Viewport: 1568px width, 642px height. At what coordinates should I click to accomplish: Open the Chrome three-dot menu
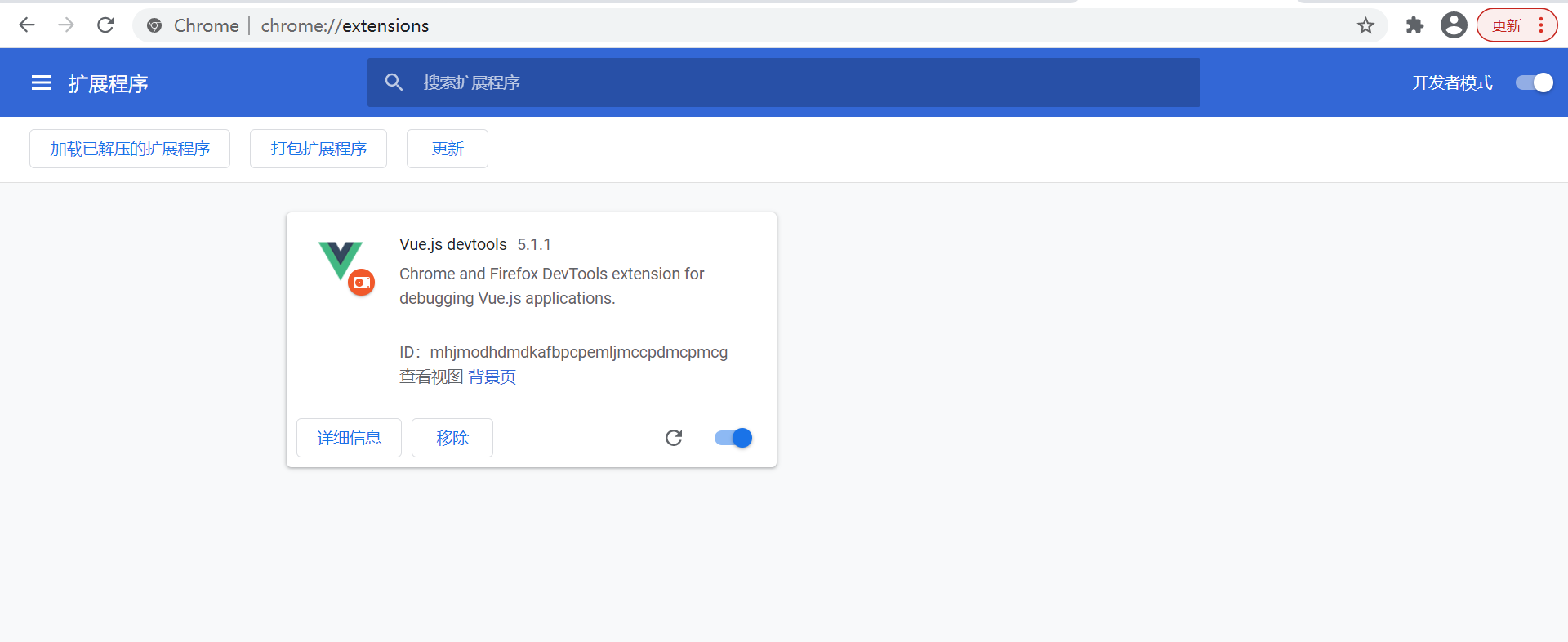pyautogui.click(x=1541, y=25)
